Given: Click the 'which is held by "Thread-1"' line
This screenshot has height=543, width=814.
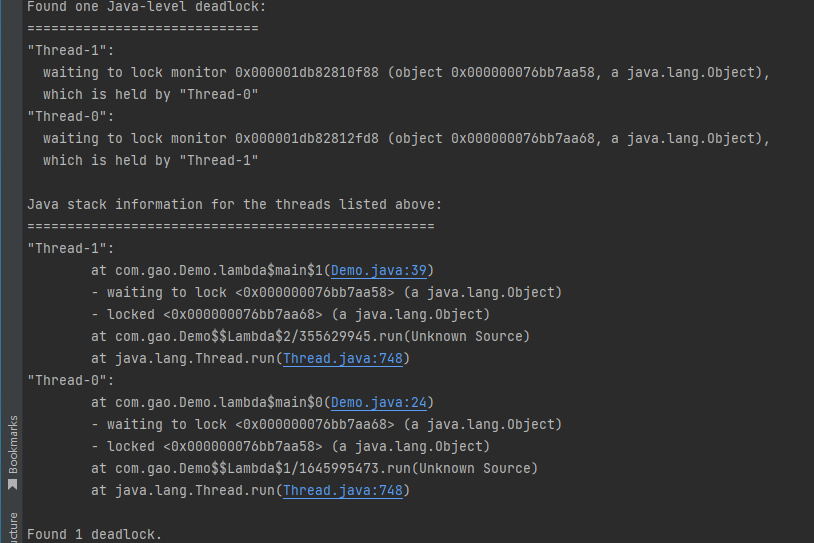Looking at the screenshot, I should [x=151, y=160].
